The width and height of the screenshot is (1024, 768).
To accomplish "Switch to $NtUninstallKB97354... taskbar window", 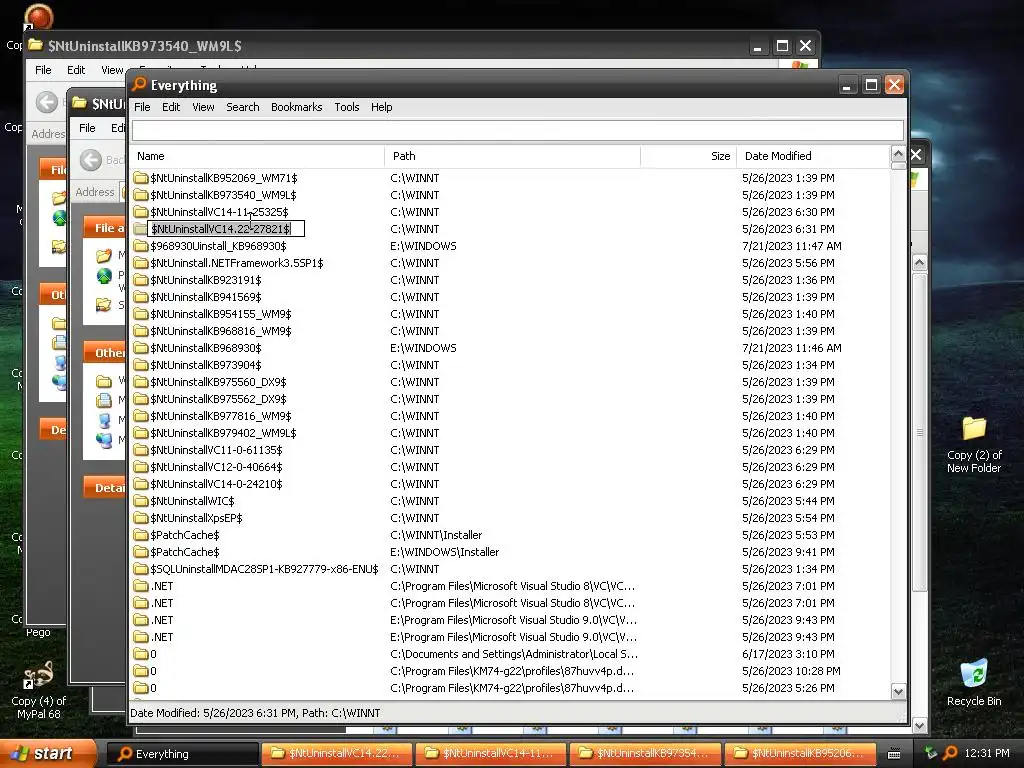I will [x=646, y=754].
